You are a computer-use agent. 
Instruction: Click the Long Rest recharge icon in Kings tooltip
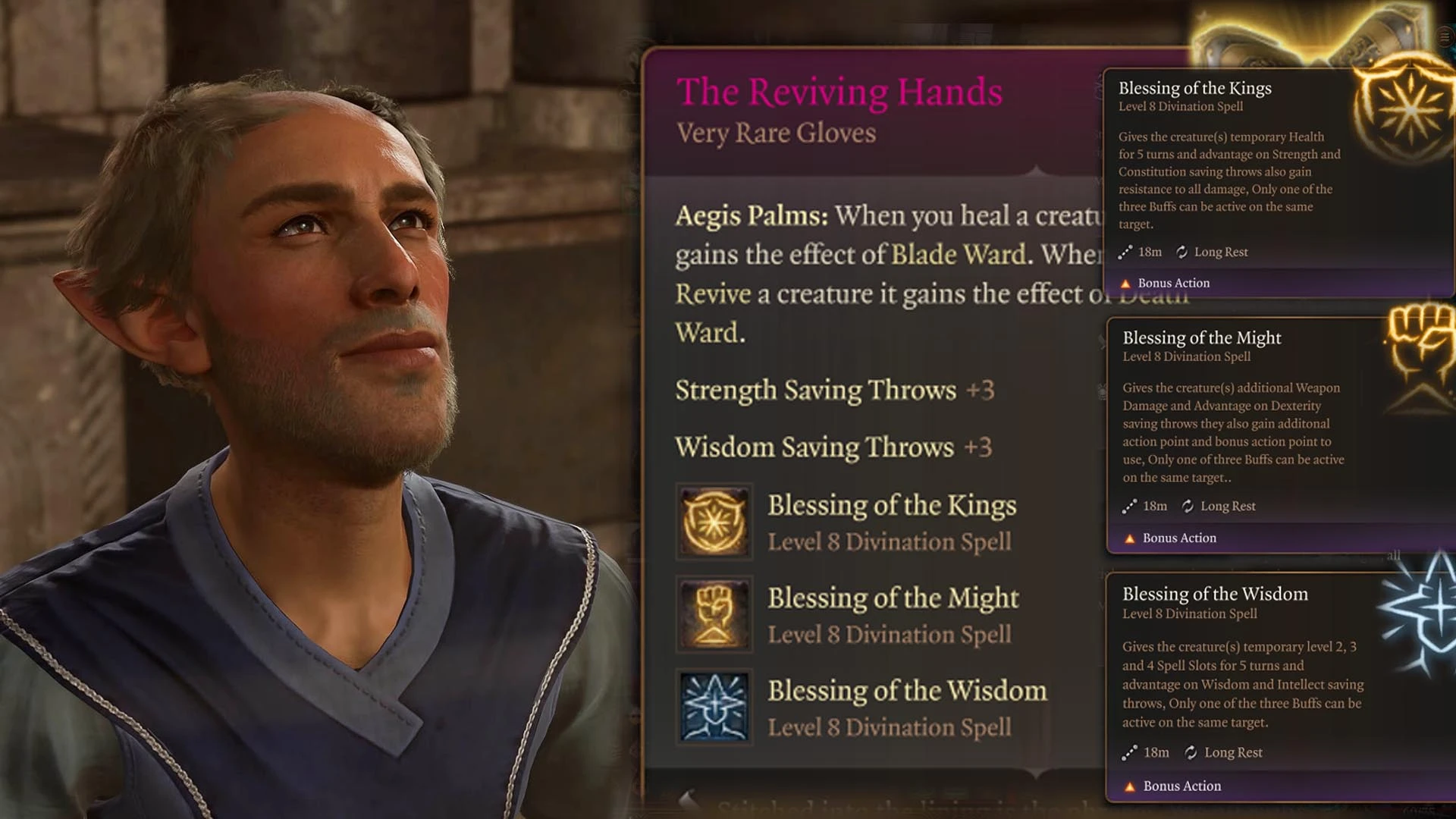click(1181, 252)
